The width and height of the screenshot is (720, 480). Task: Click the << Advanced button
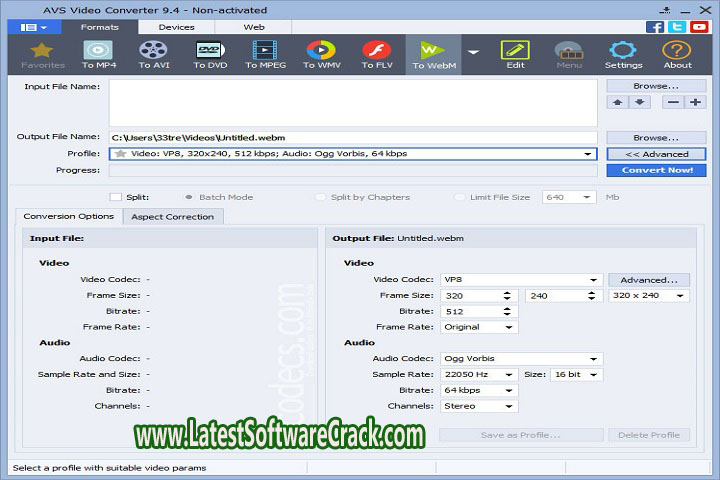point(656,154)
